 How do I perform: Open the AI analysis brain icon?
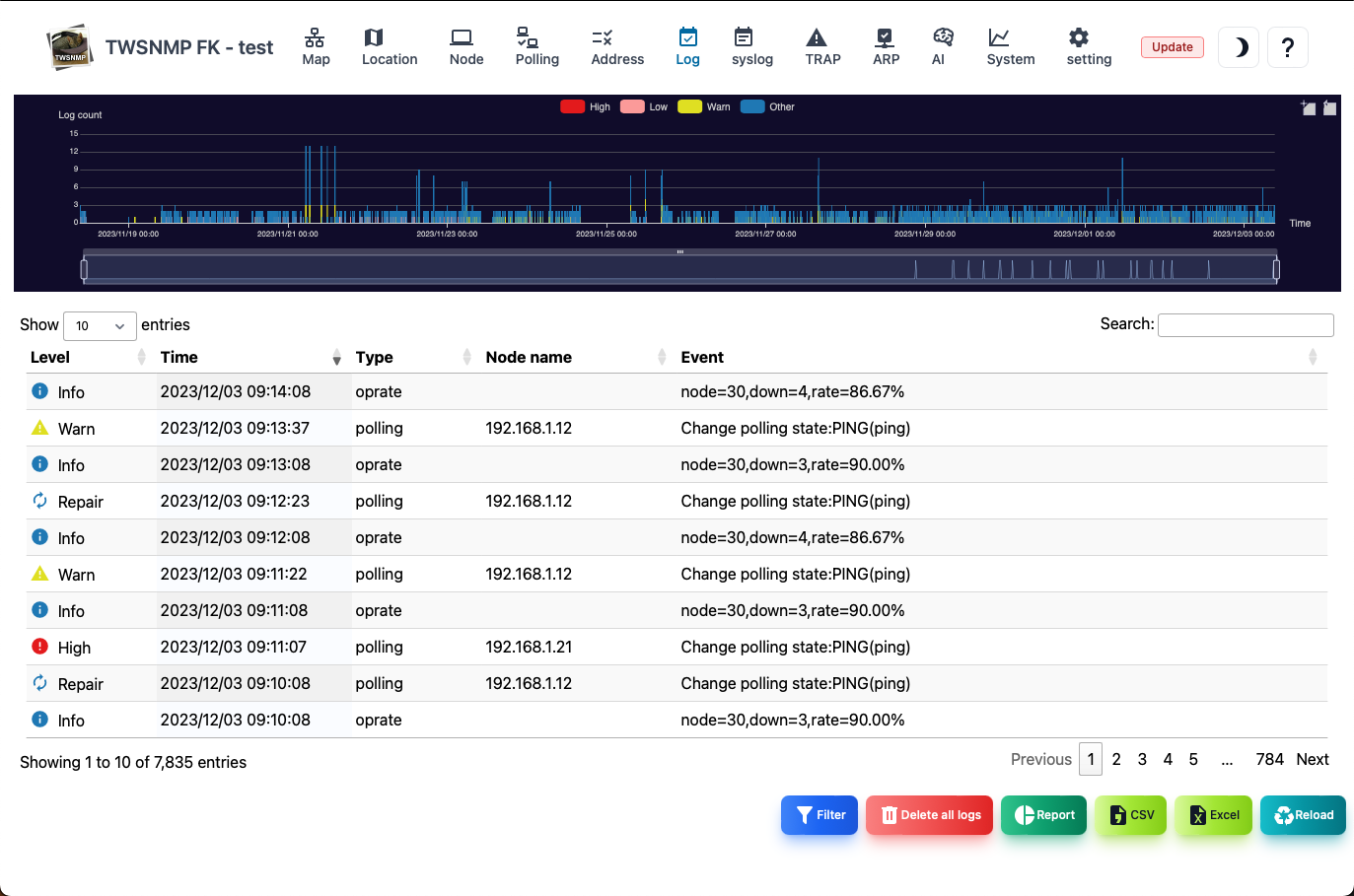tap(943, 37)
